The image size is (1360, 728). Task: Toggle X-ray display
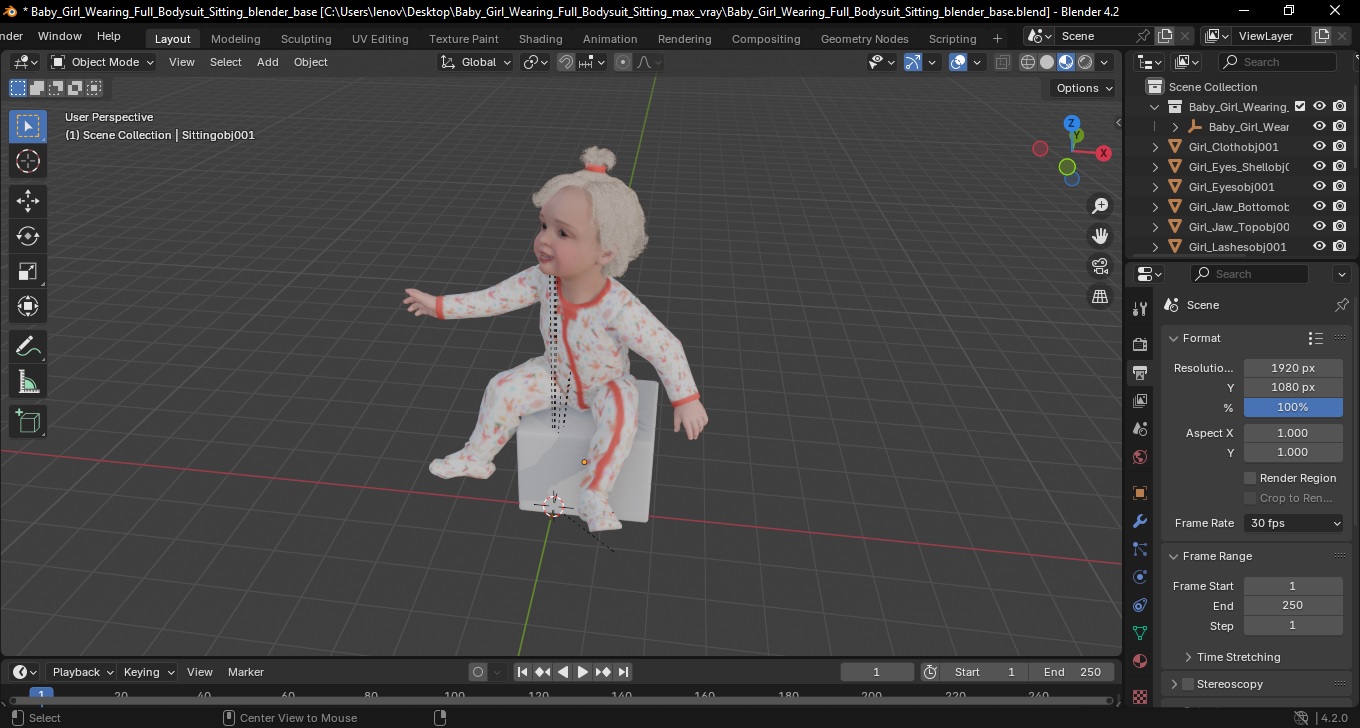(x=1003, y=62)
